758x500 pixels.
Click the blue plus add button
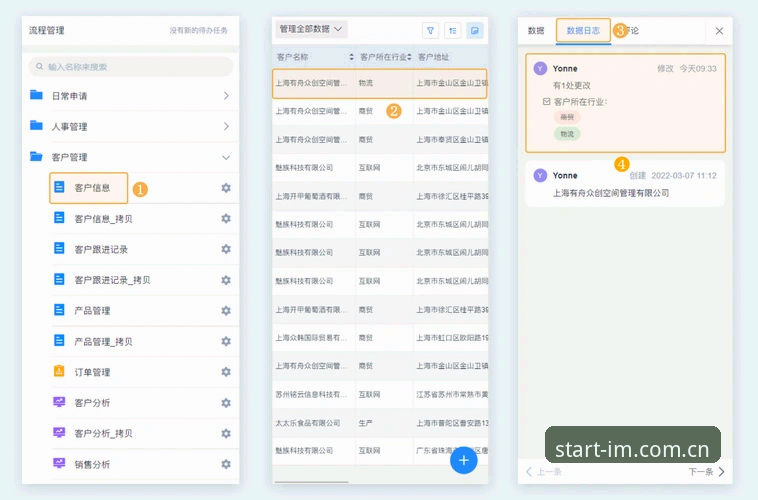point(464,460)
